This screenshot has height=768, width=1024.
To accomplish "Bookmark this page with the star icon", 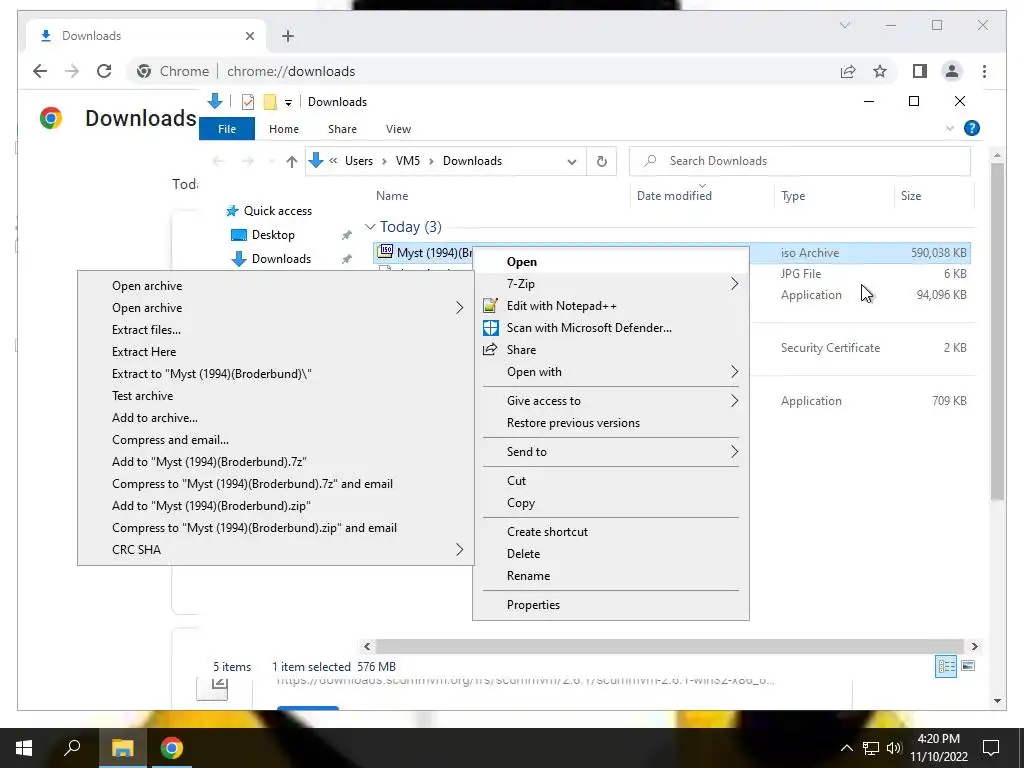I will (x=880, y=71).
